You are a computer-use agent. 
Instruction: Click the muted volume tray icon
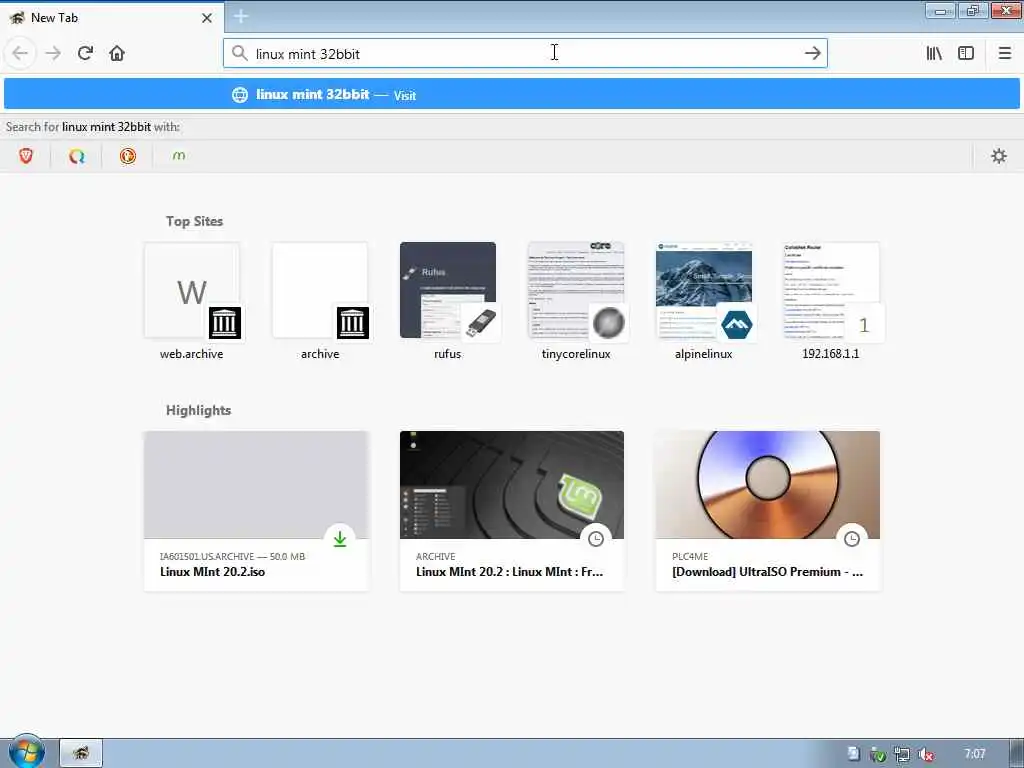pyautogui.click(x=925, y=754)
